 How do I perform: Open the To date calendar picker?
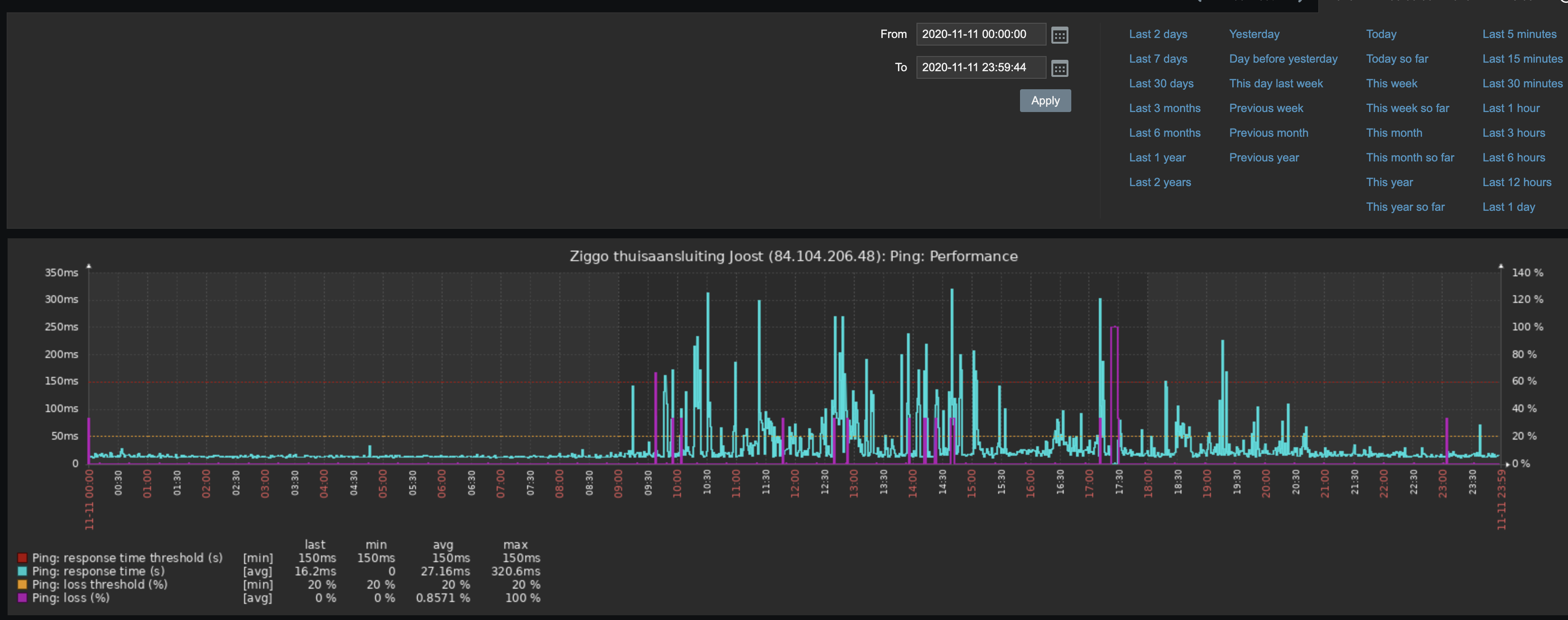1059,68
